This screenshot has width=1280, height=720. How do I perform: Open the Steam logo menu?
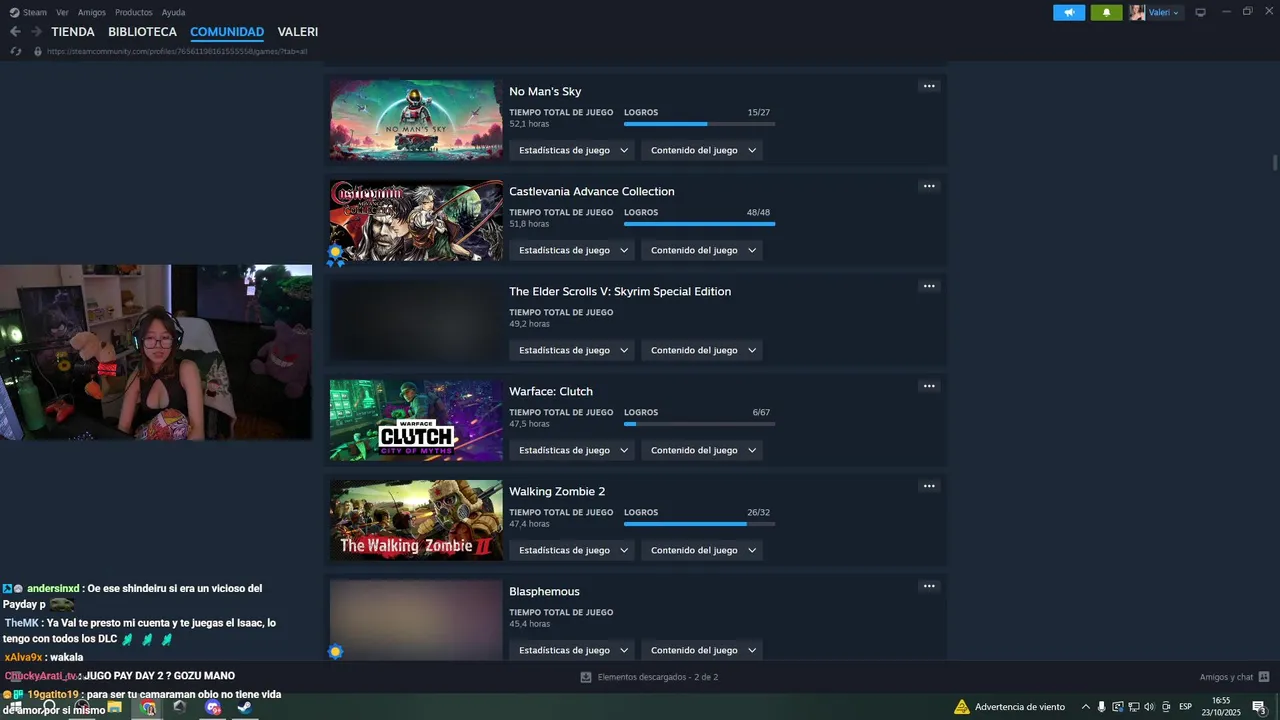click(14, 13)
